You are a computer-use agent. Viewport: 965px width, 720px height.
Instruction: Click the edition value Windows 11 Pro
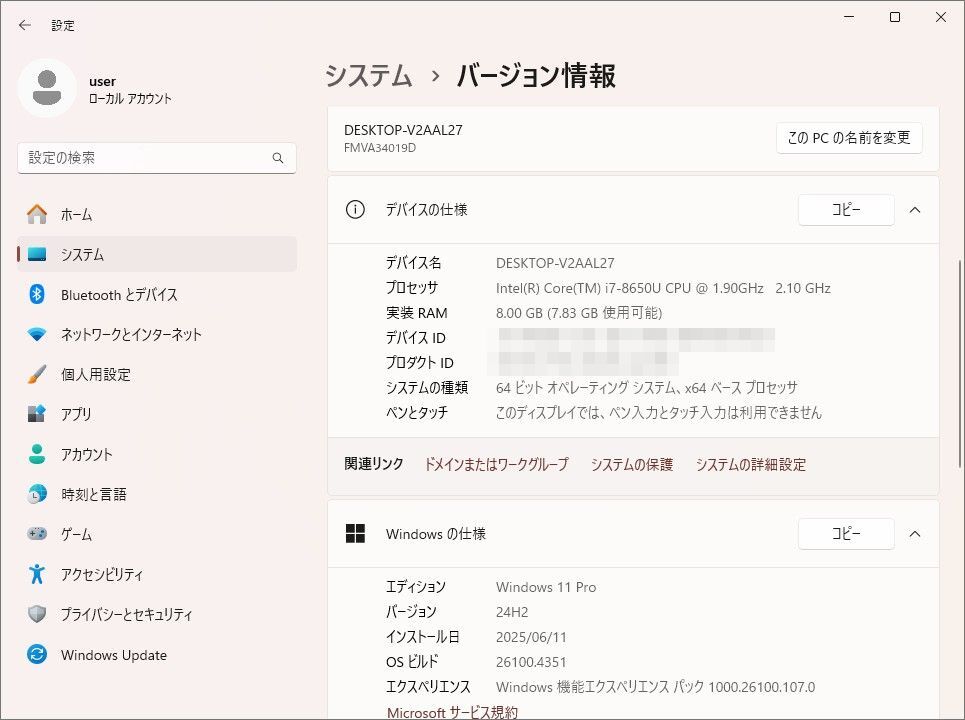point(546,587)
